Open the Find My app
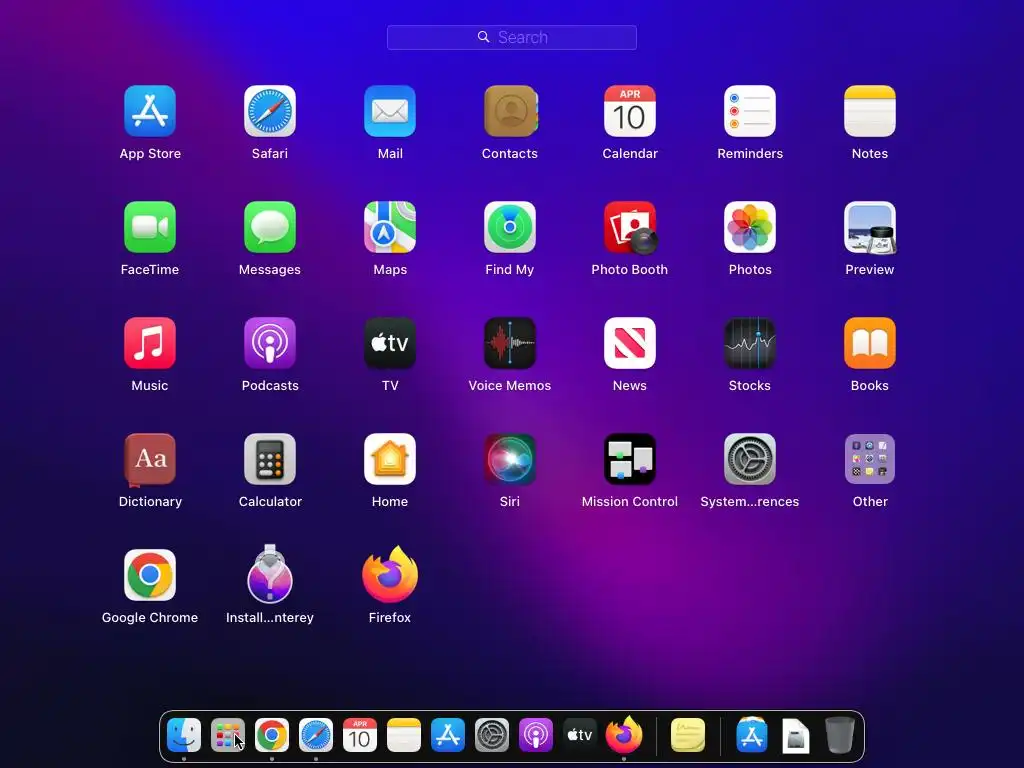Screen dimensions: 1024x768 click(510, 227)
